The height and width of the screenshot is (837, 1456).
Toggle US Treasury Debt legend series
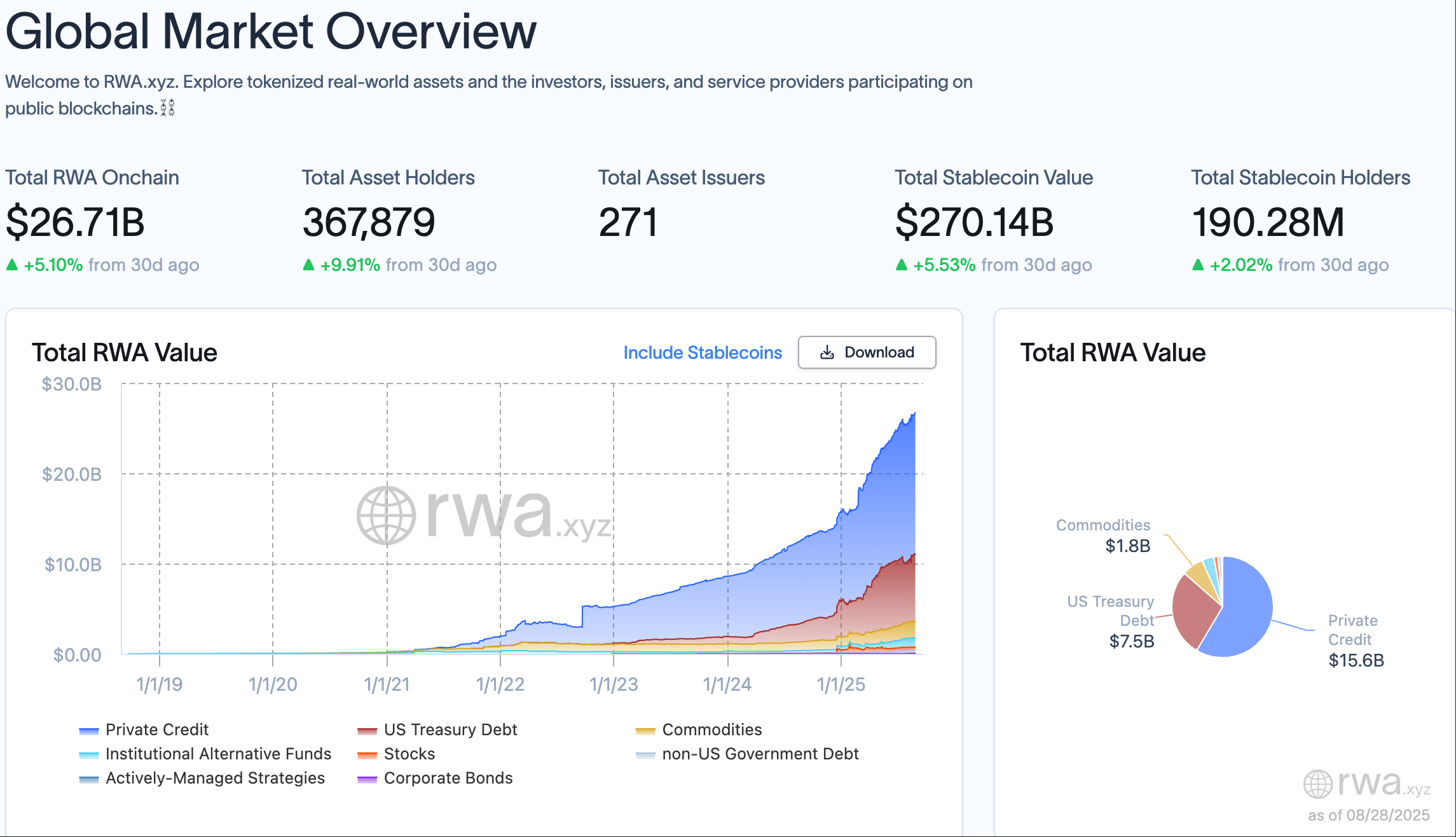click(450, 730)
